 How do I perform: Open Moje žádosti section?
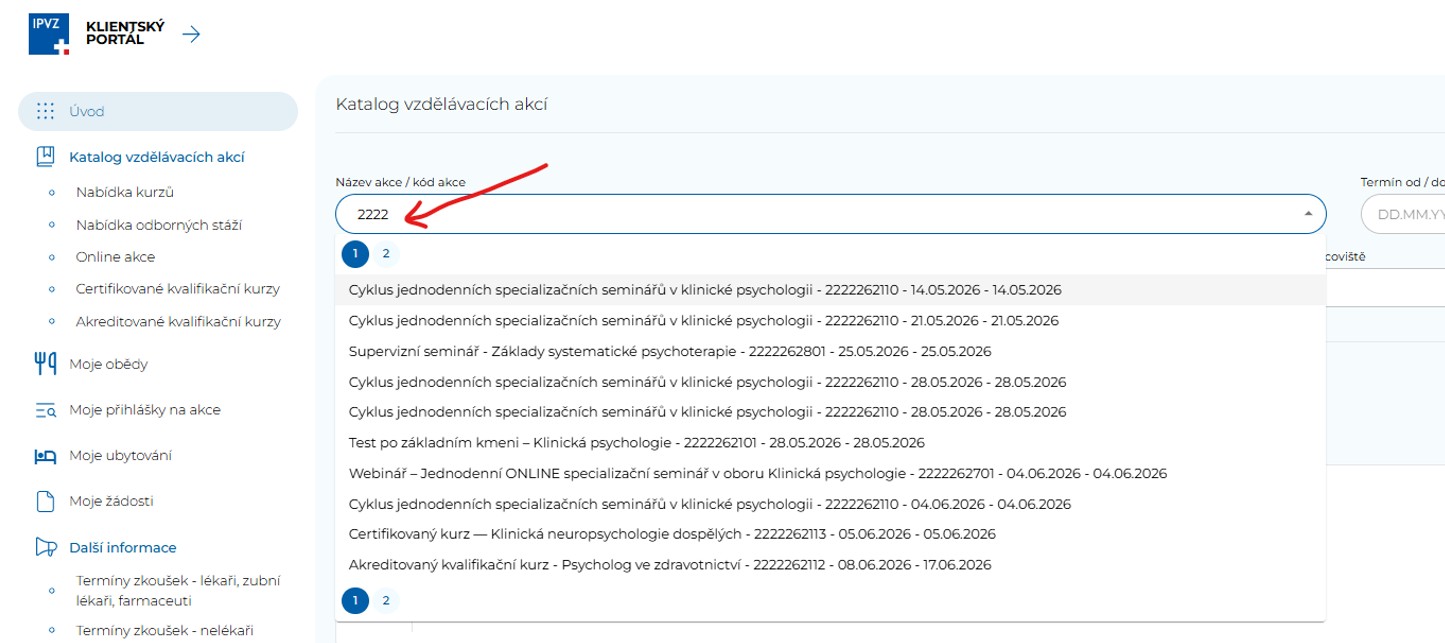pyautogui.click(x=111, y=501)
